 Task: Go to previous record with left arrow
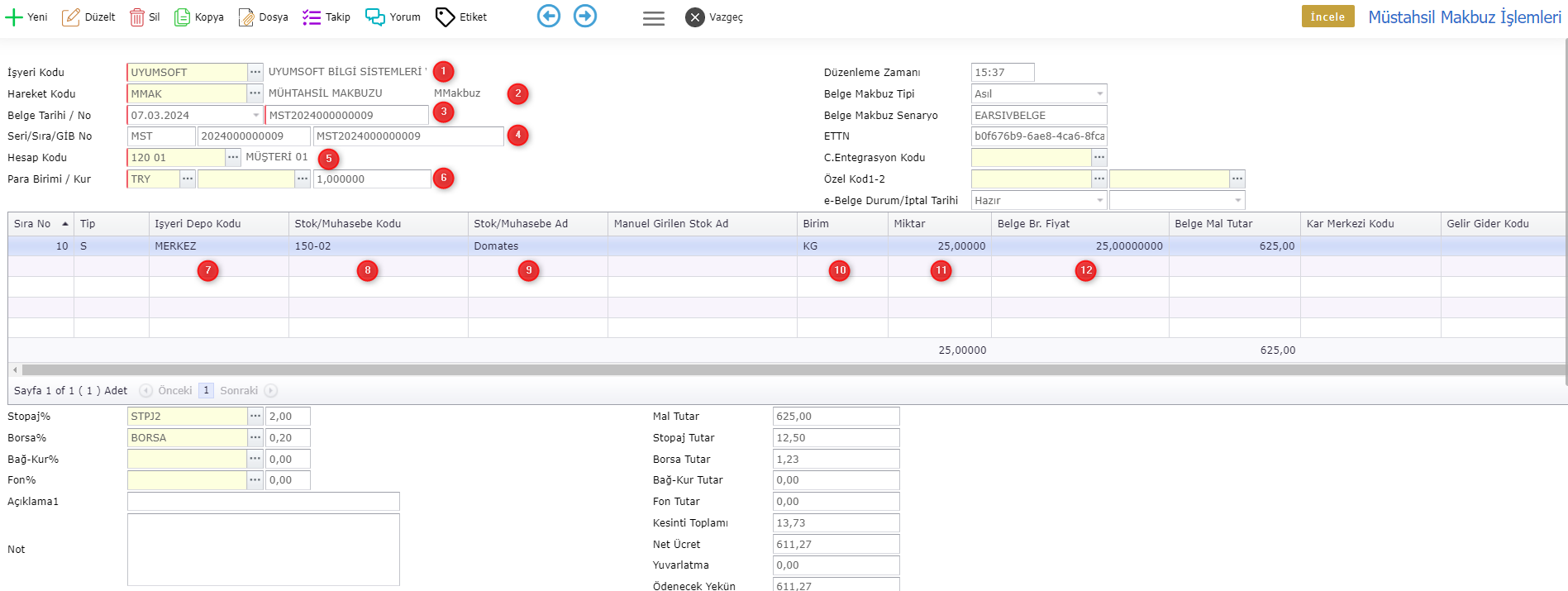548,16
